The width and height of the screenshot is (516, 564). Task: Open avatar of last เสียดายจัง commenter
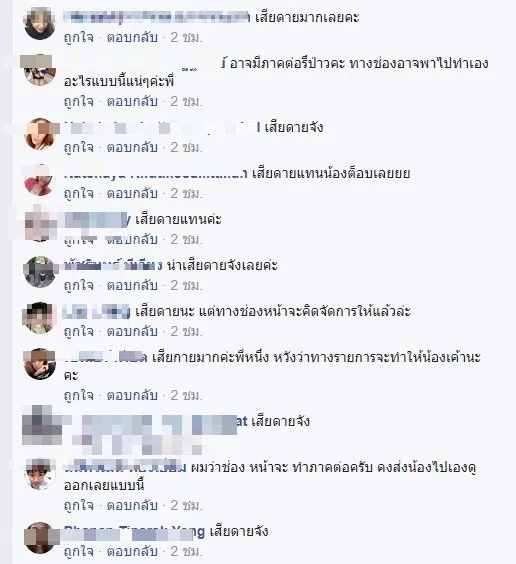(40, 538)
